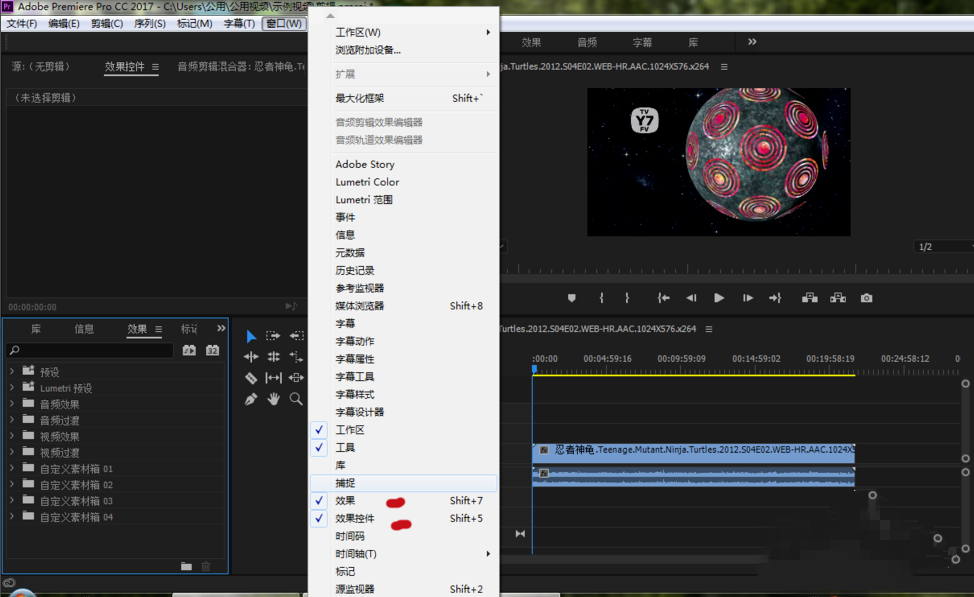This screenshot has height=597, width=974.
Task: Pick the Razor tool
Action: tap(251, 378)
